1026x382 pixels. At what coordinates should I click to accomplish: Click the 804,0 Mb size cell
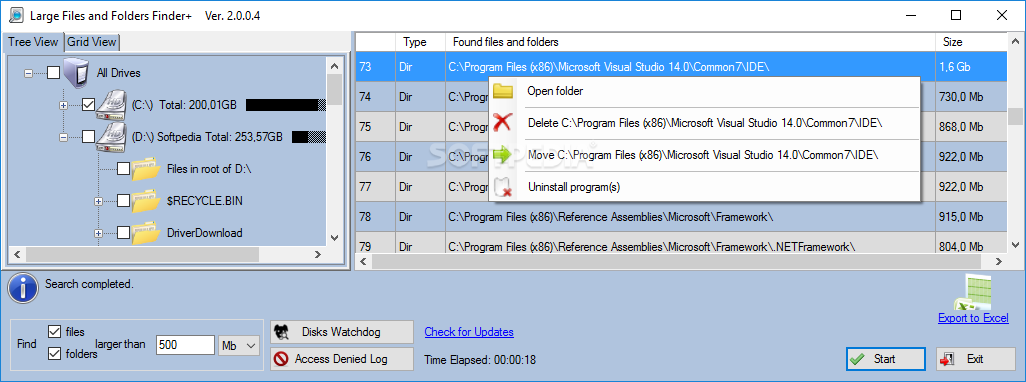click(971, 246)
